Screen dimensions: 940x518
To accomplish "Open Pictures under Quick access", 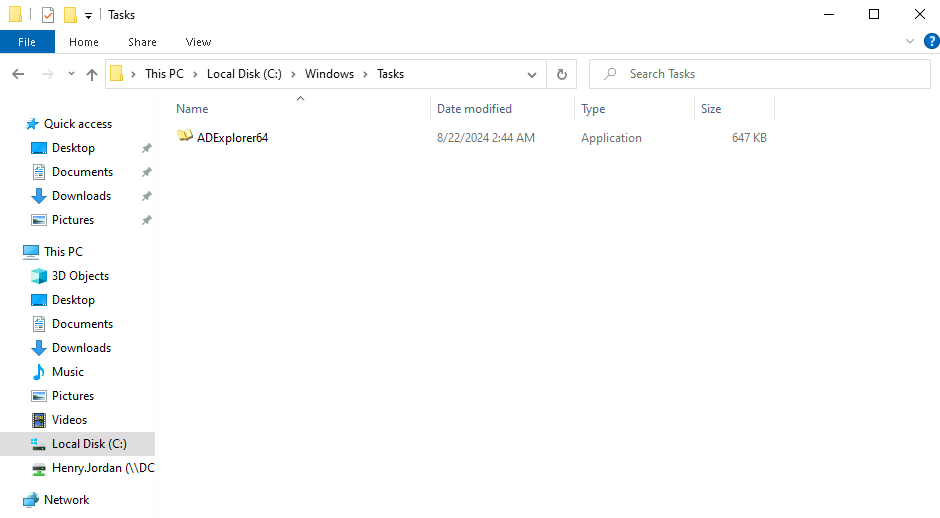I will pyautogui.click(x=73, y=220).
